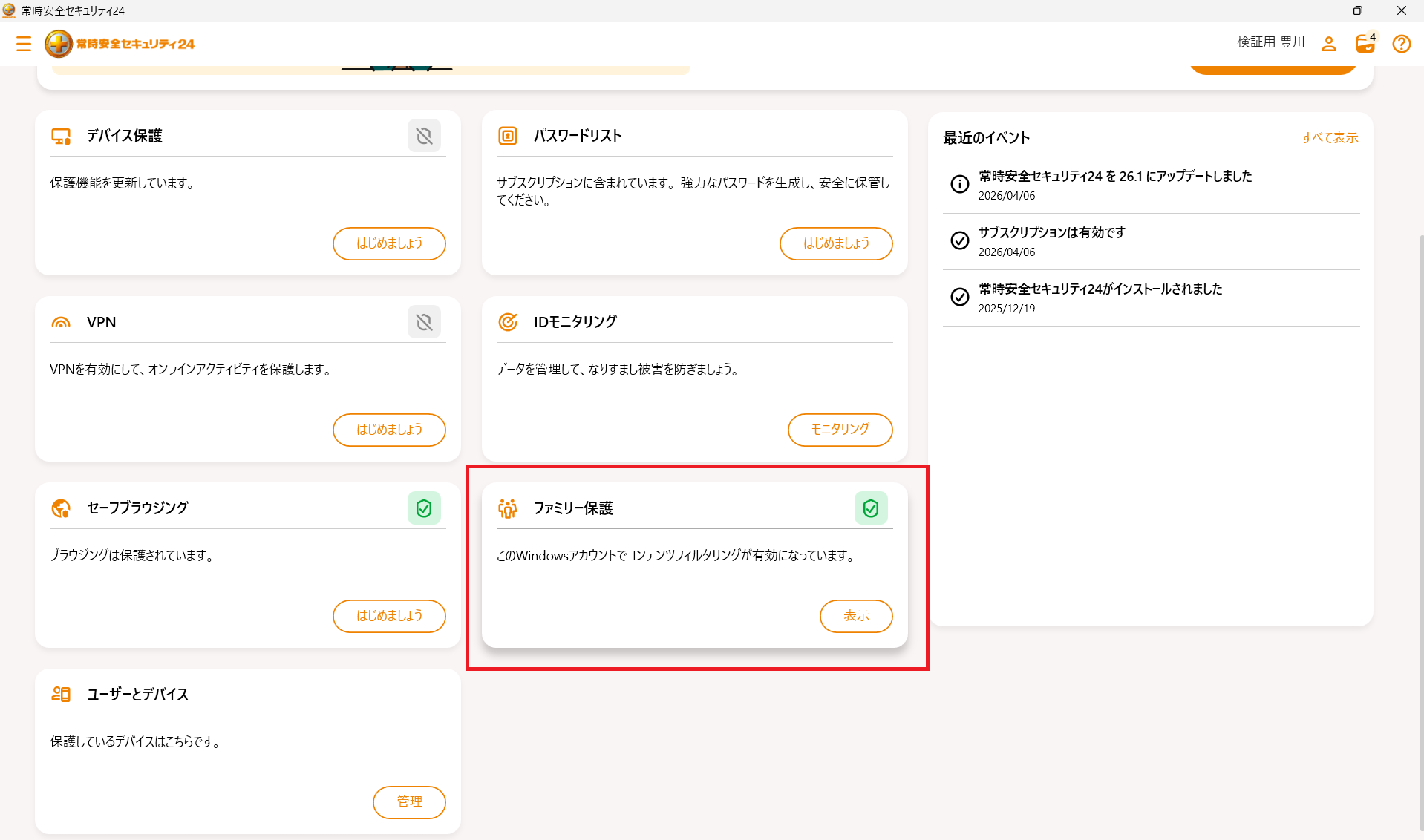Screen dimensions: 1424x840
Task: Click the パスワードリスト card icon
Action: pos(507,136)
